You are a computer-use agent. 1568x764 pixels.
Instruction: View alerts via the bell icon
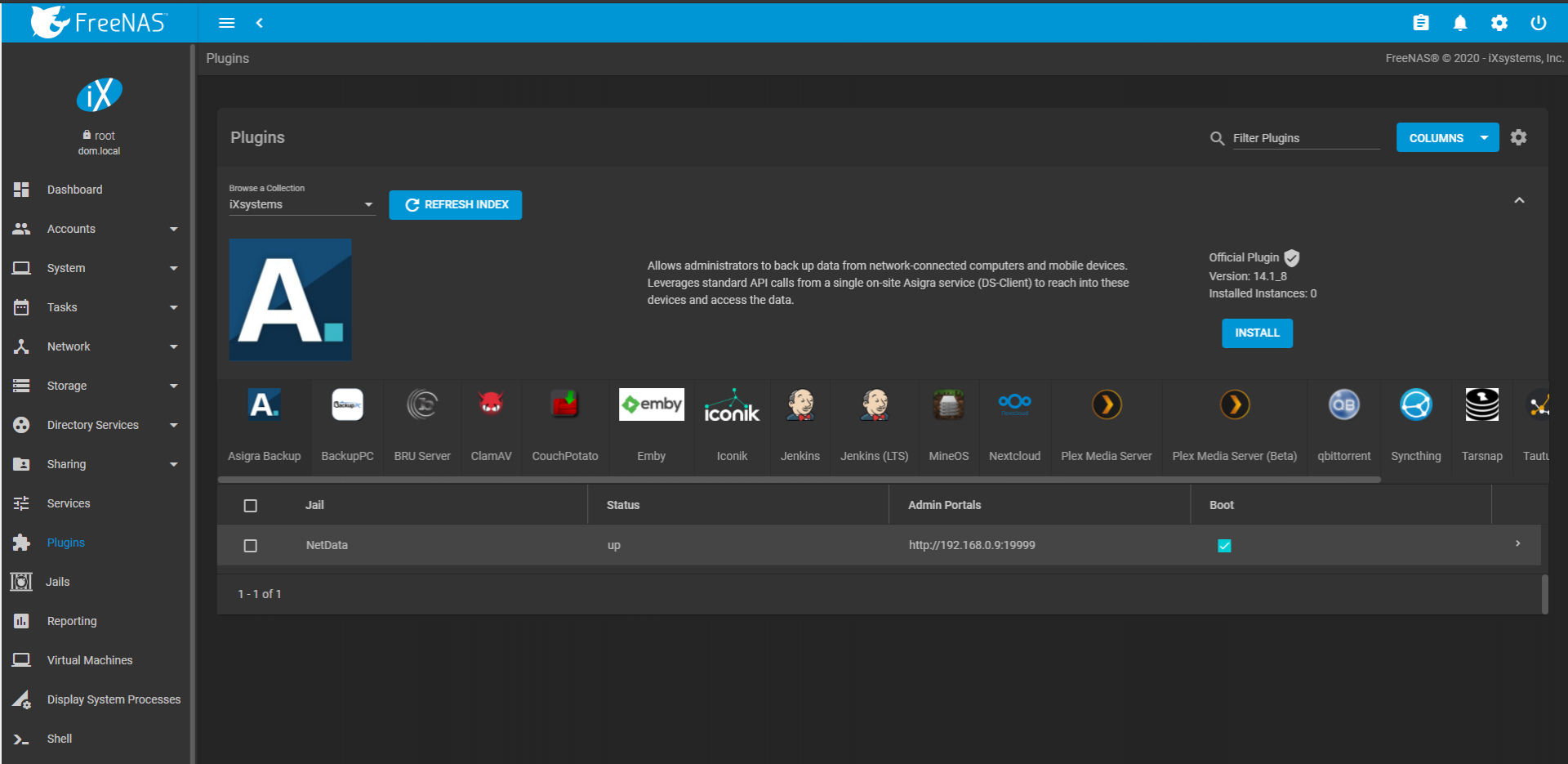pos(1460,23)
